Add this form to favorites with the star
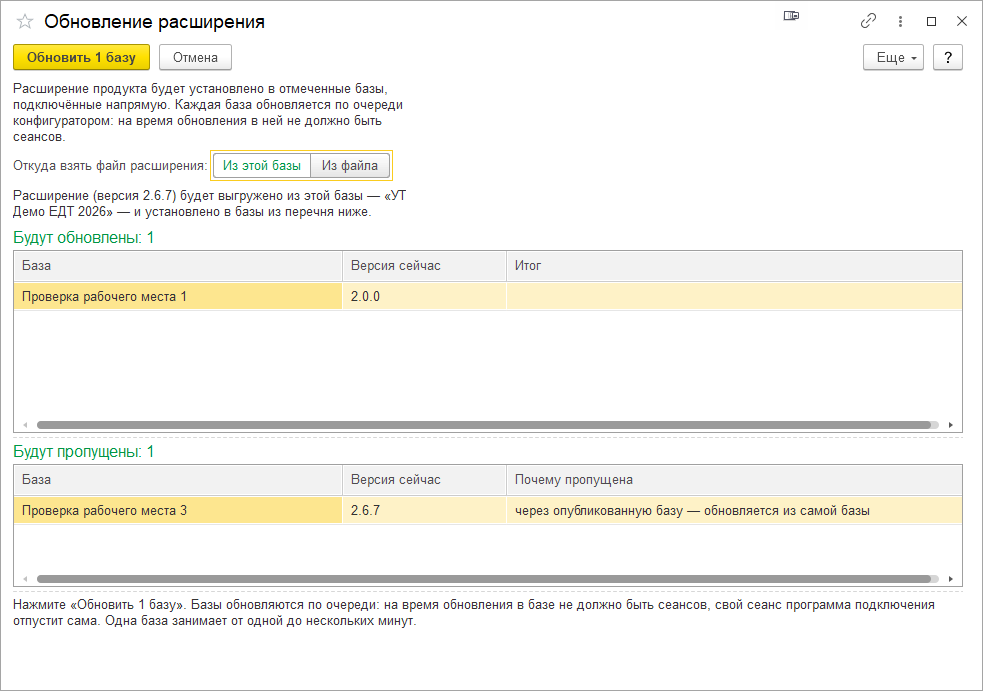 (x=24, y=22)
